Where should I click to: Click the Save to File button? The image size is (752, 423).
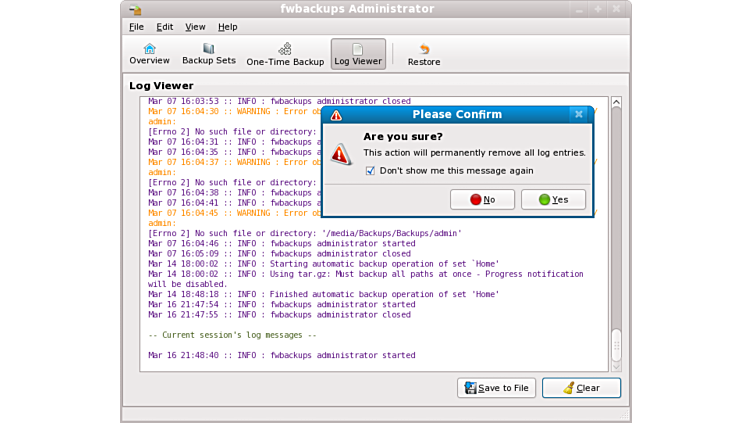click(496, 388)
